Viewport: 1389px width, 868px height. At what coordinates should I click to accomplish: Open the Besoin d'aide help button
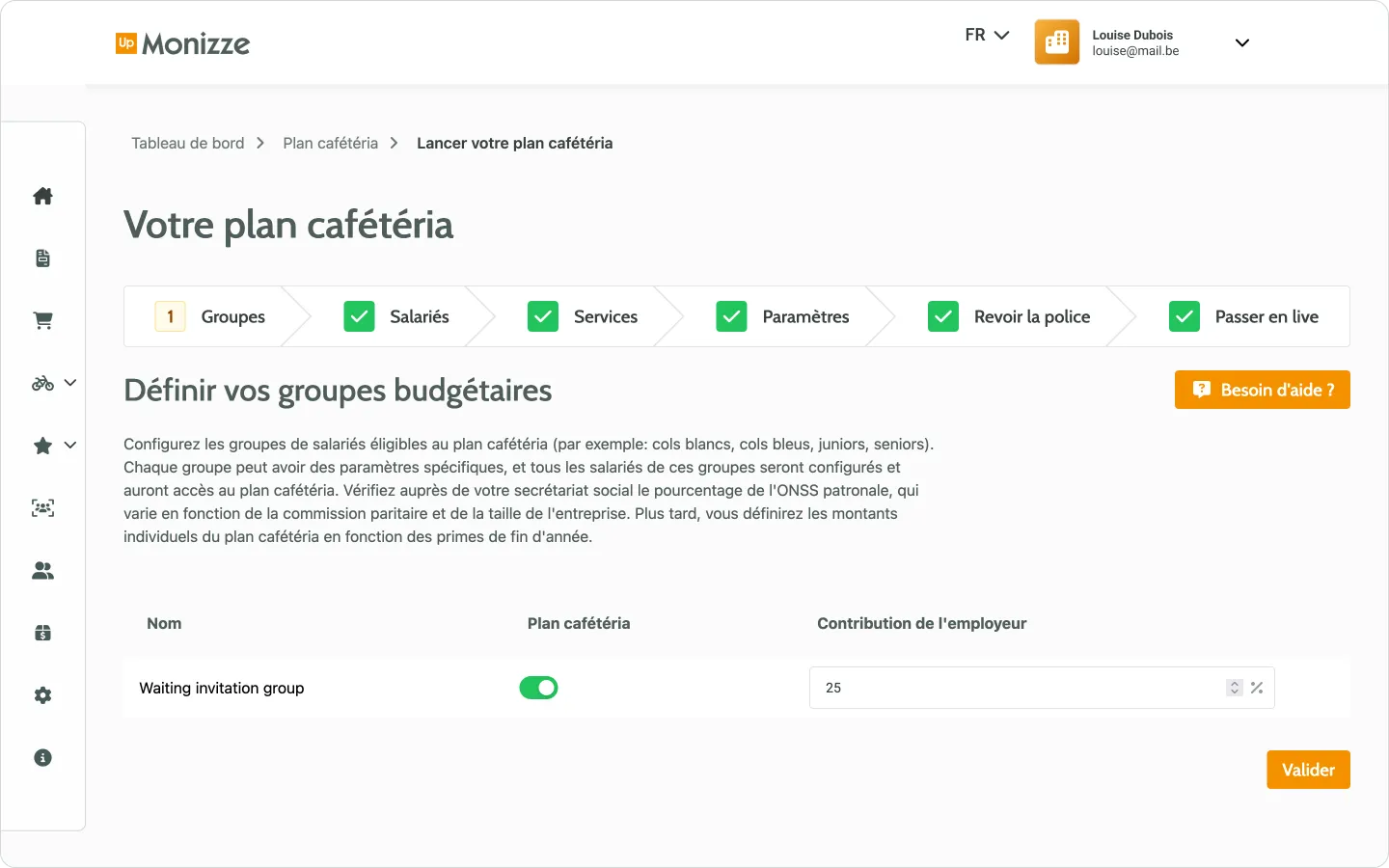[x=1262, y=390]
